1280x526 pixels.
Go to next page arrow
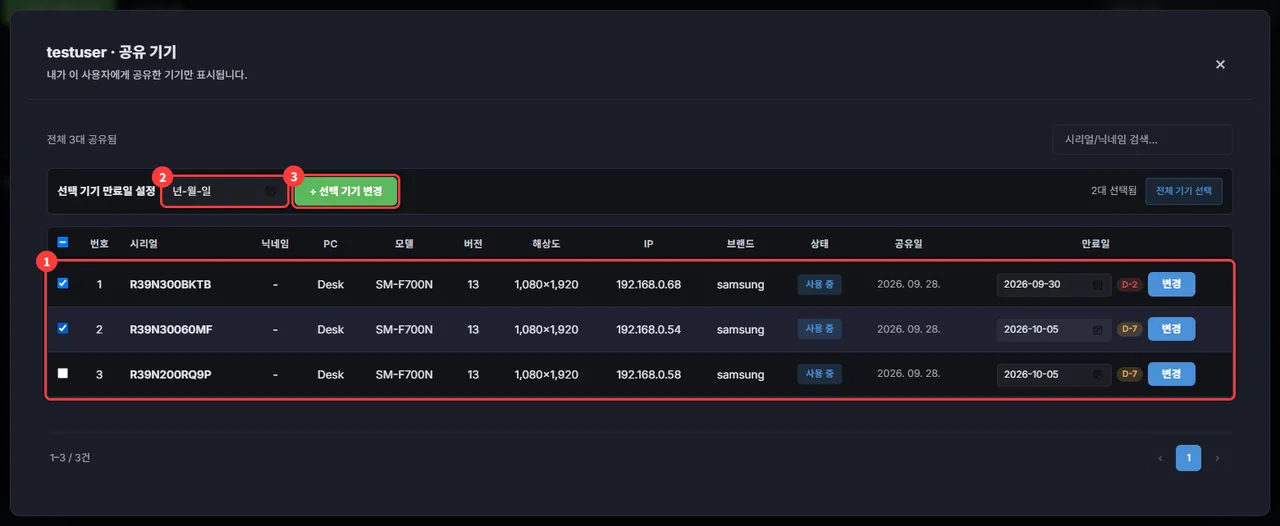click(1217, 458)
